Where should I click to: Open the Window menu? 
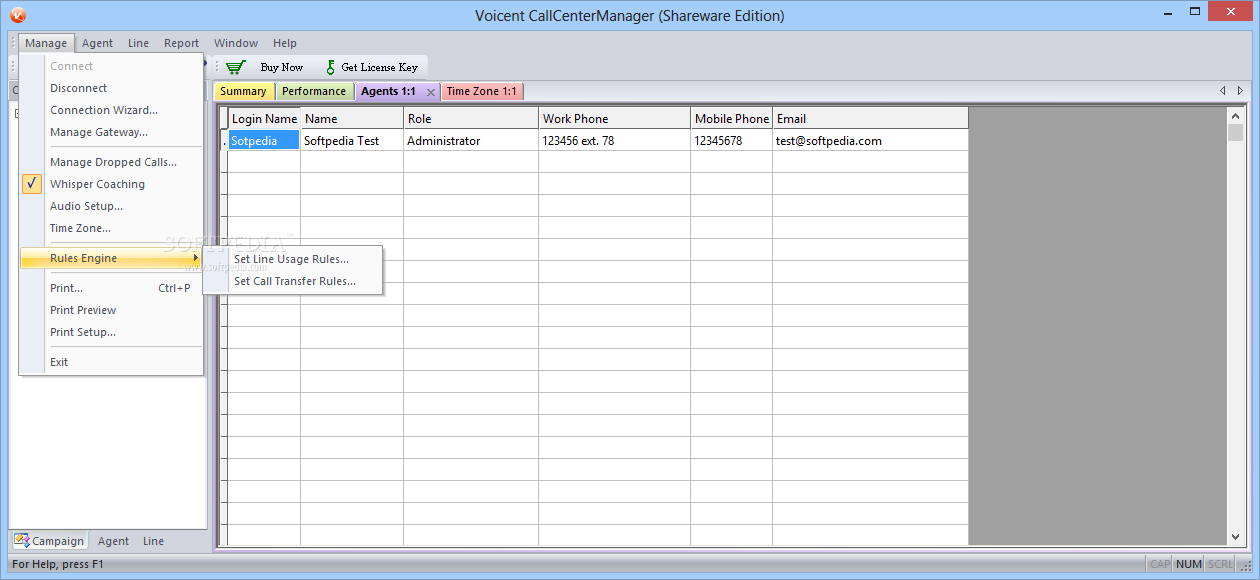tap(236, 43)
